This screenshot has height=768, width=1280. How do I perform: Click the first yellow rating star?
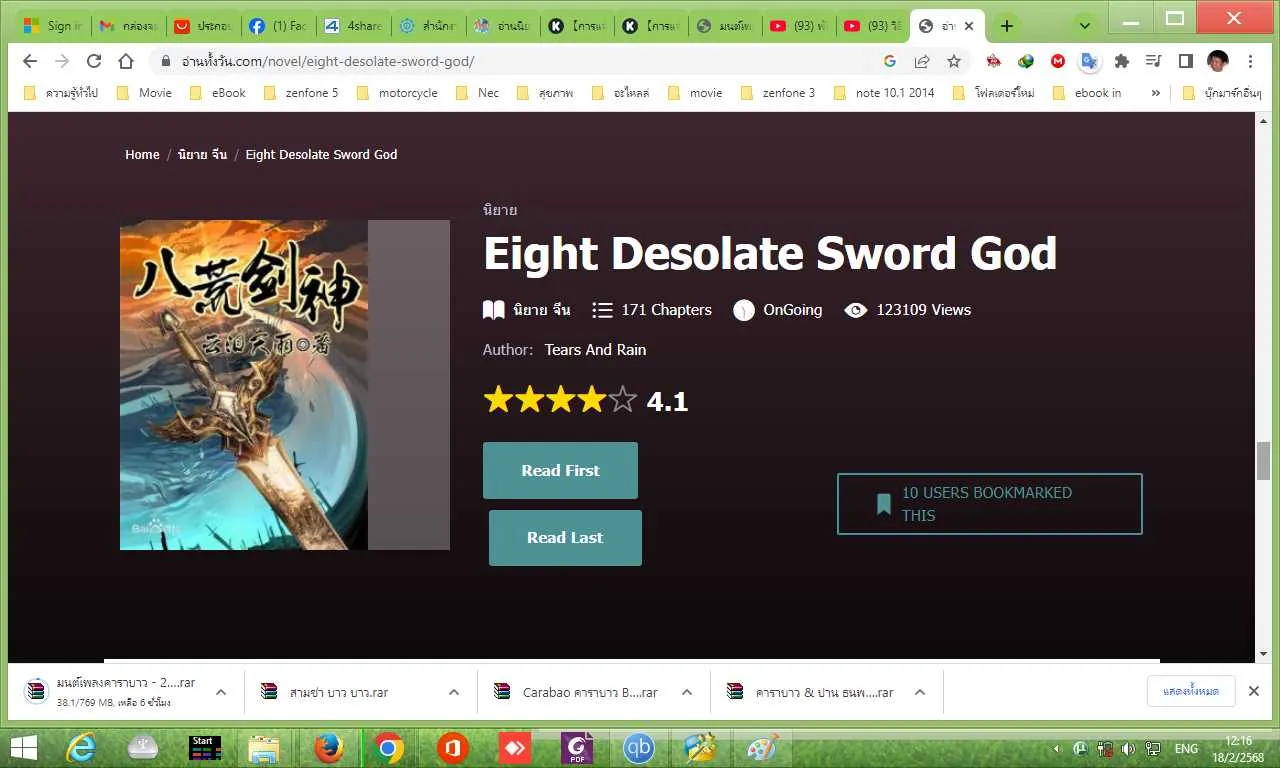click(498, 400)
